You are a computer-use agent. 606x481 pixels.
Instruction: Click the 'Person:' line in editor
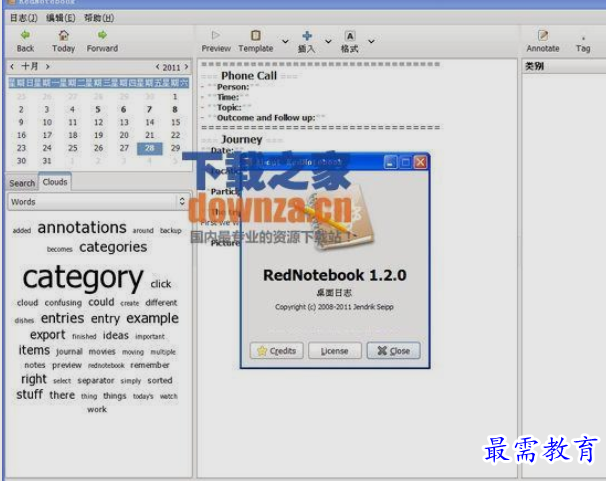233,87
